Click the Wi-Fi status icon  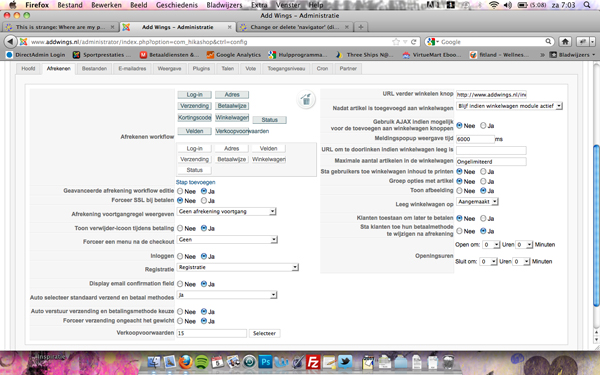point(494,5)
